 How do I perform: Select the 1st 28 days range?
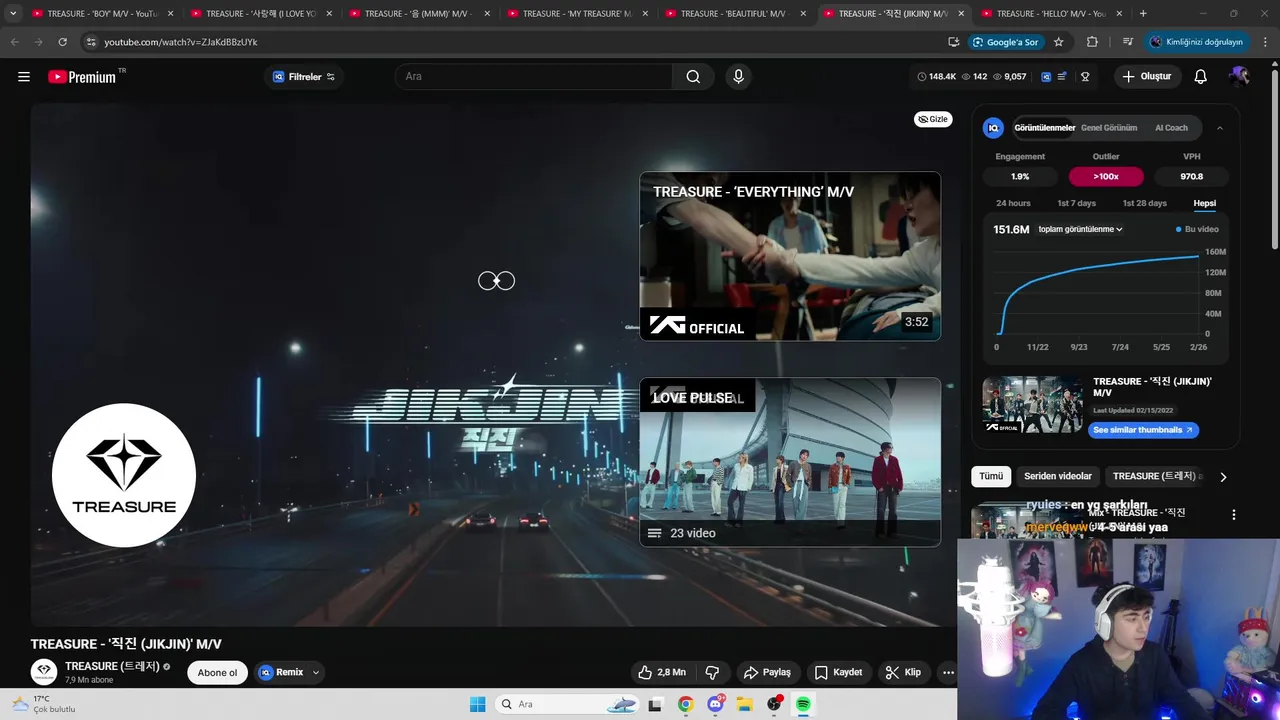pos(1144,203)
